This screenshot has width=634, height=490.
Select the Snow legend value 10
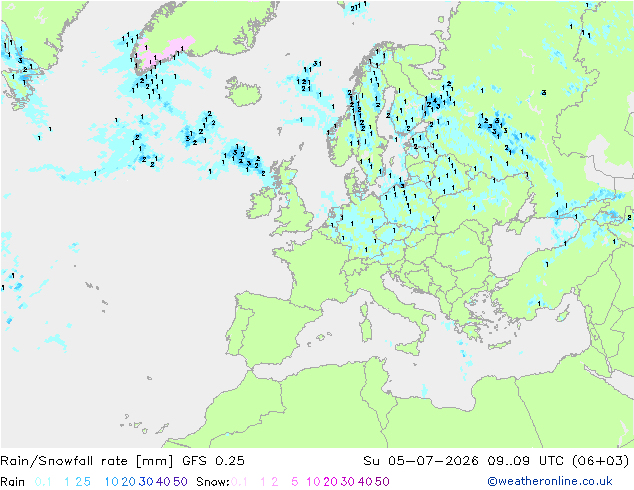313,482
